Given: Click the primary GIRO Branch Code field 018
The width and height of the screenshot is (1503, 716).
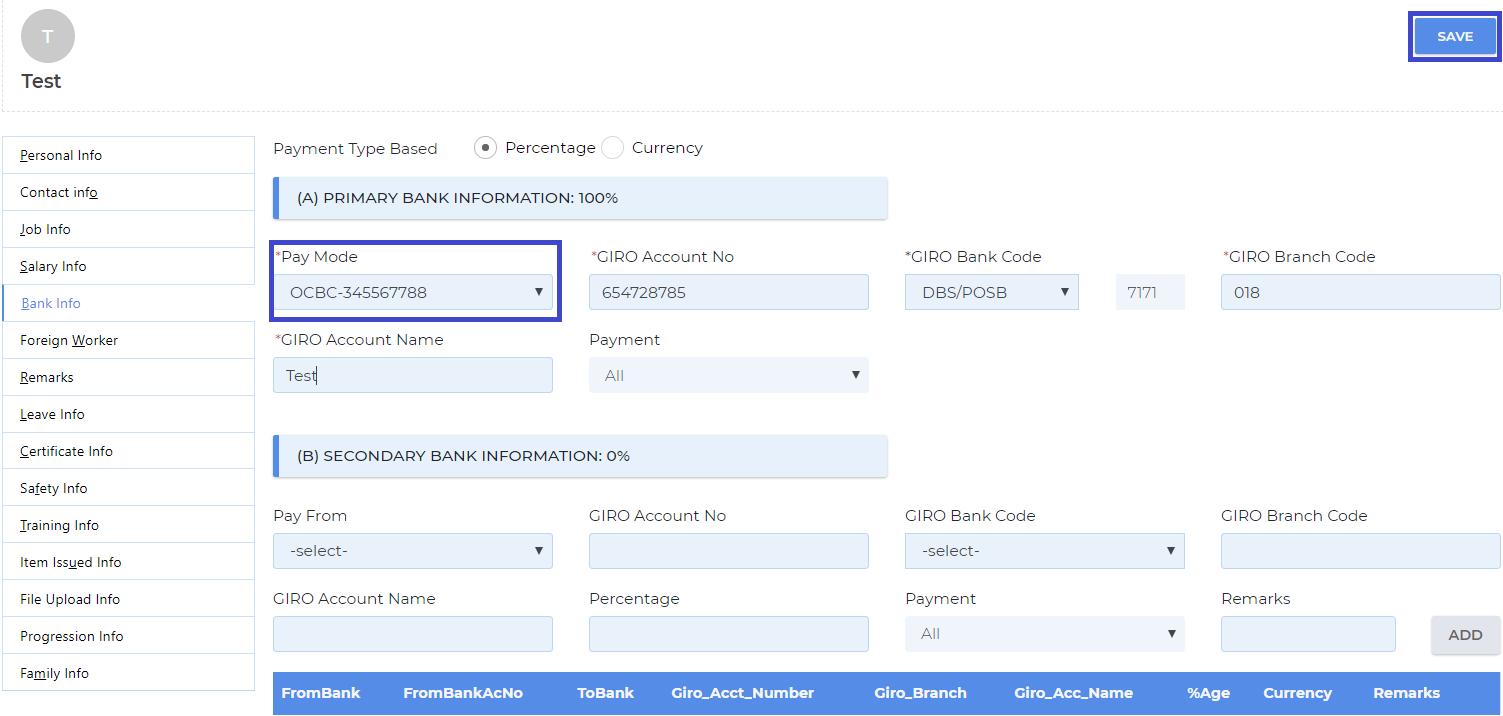Looking at the screenshot, I should tap(1361, 292).
